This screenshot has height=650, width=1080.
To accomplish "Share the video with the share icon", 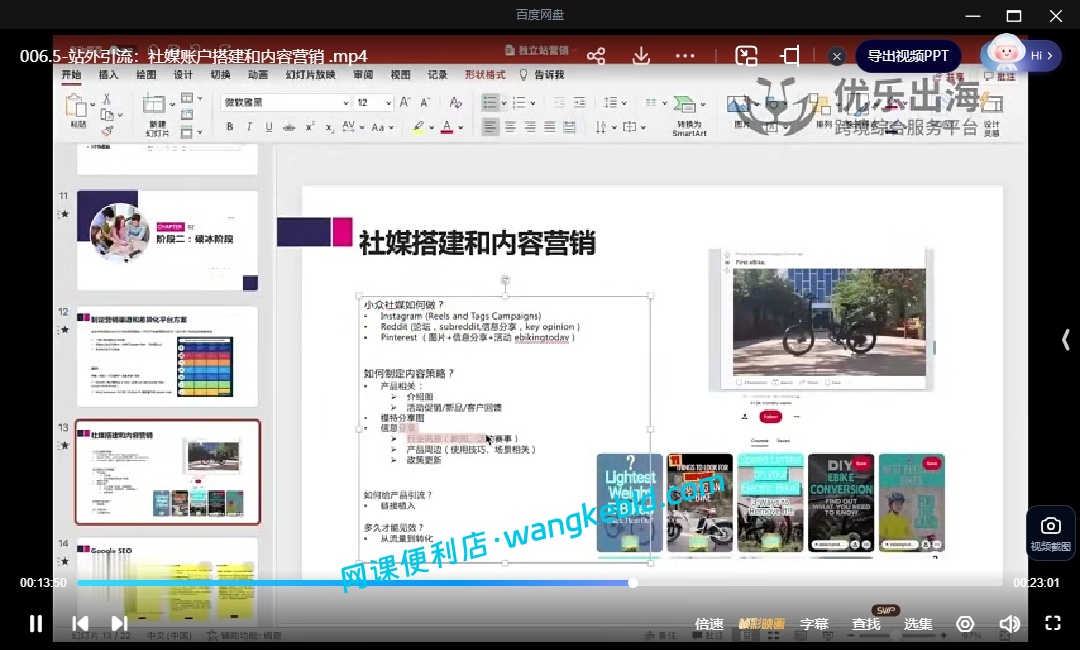I will (x=596, y=56).
